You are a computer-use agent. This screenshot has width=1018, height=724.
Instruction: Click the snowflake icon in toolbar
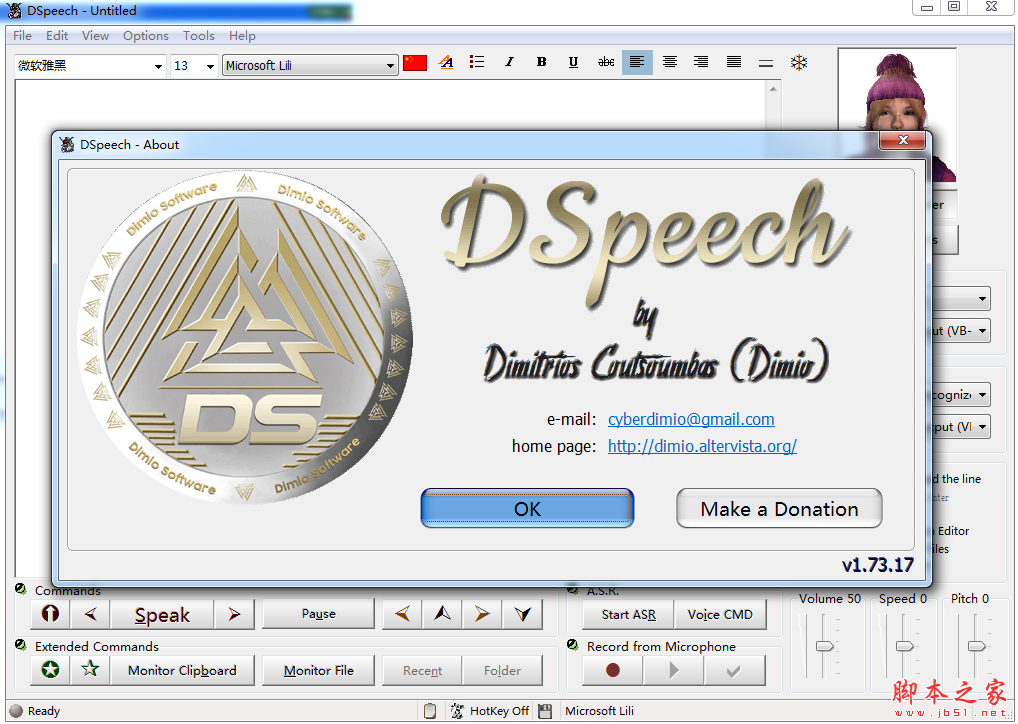pyautogui.click(x=799, y=62)
